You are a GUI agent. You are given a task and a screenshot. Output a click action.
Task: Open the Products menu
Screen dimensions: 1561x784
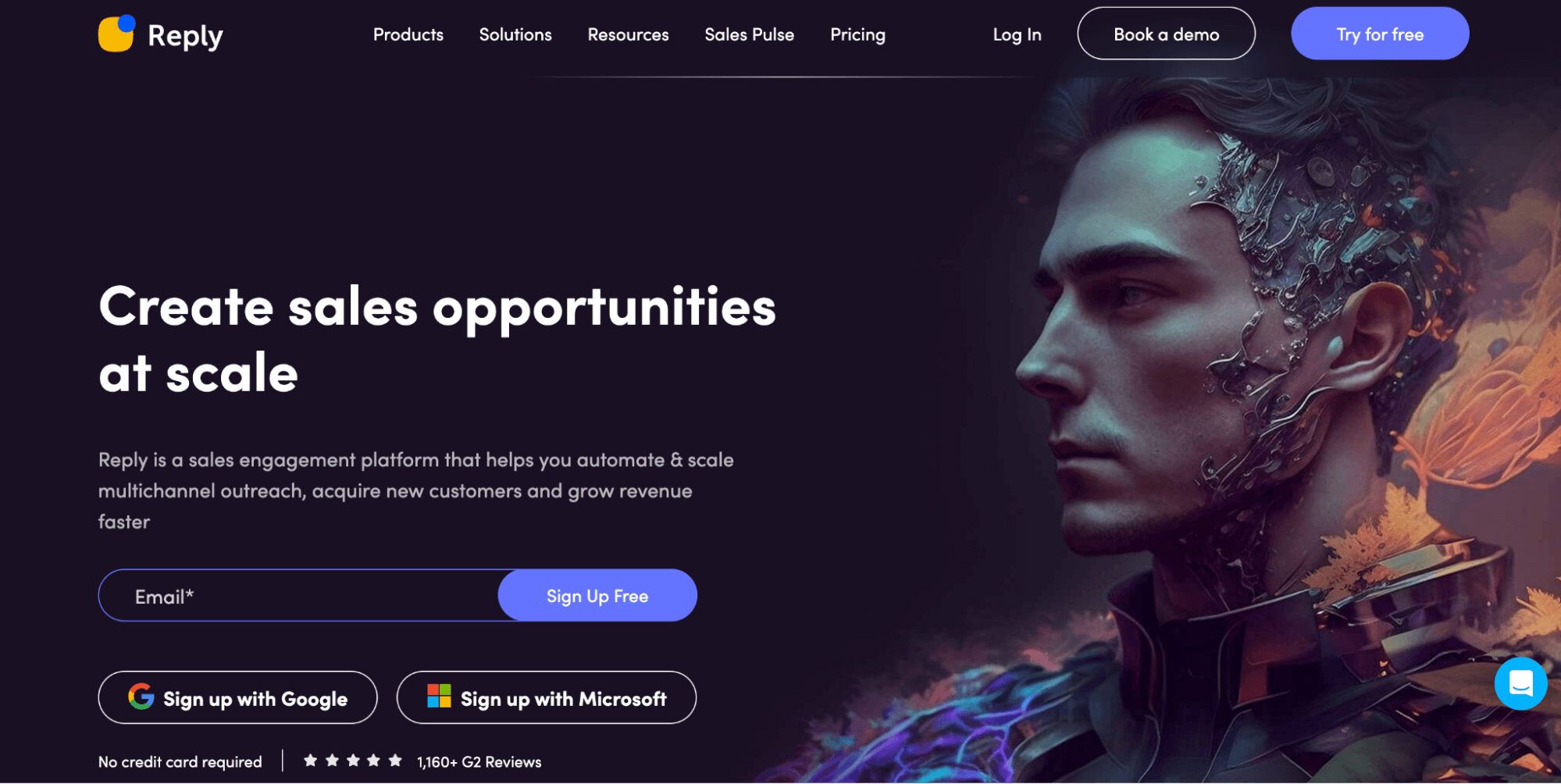[408, 34]
